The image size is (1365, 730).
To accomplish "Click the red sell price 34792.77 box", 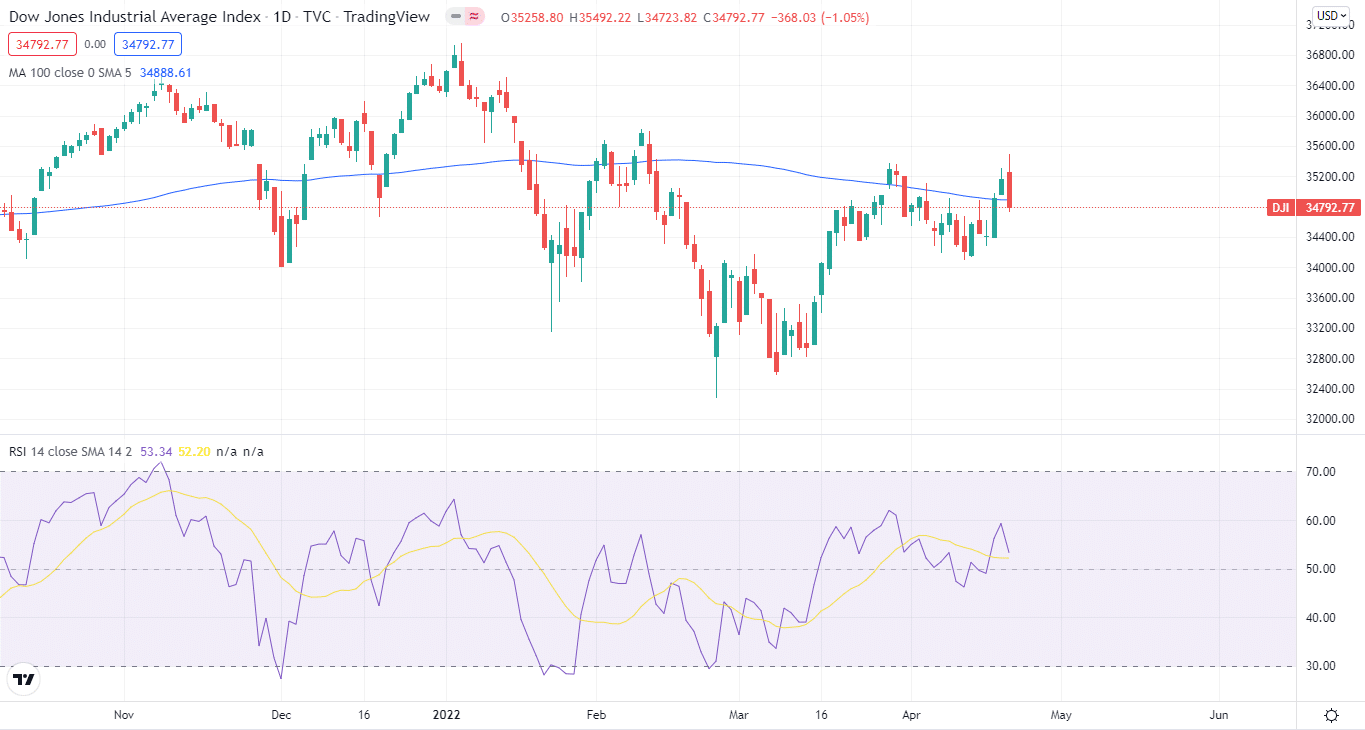I will [x=42, y=44].
